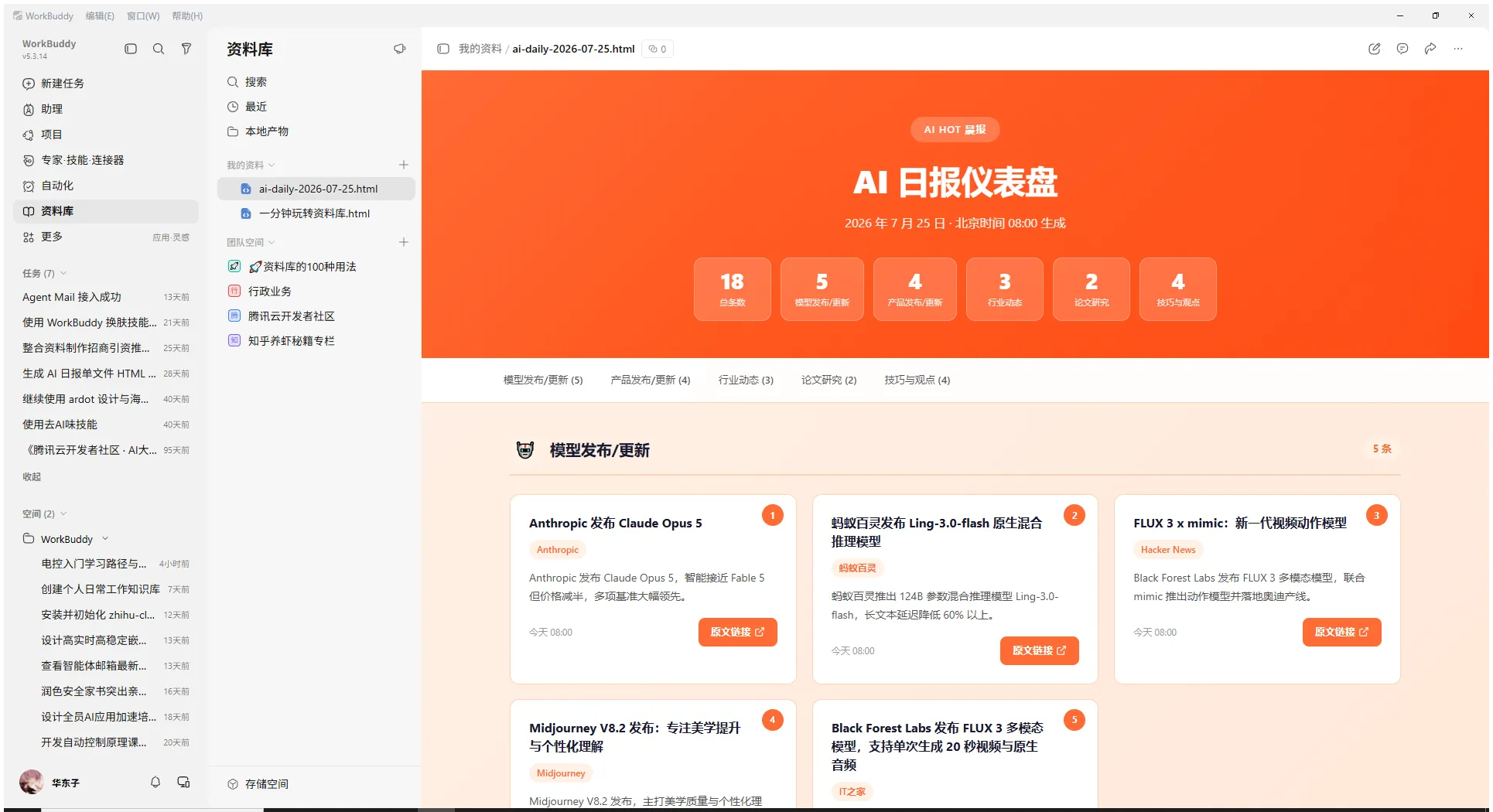Click the Anthropic tag on the first card

tap(558, 550)
